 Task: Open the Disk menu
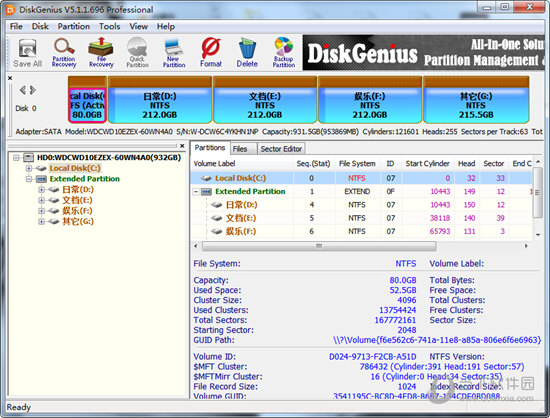click(40, 26)
